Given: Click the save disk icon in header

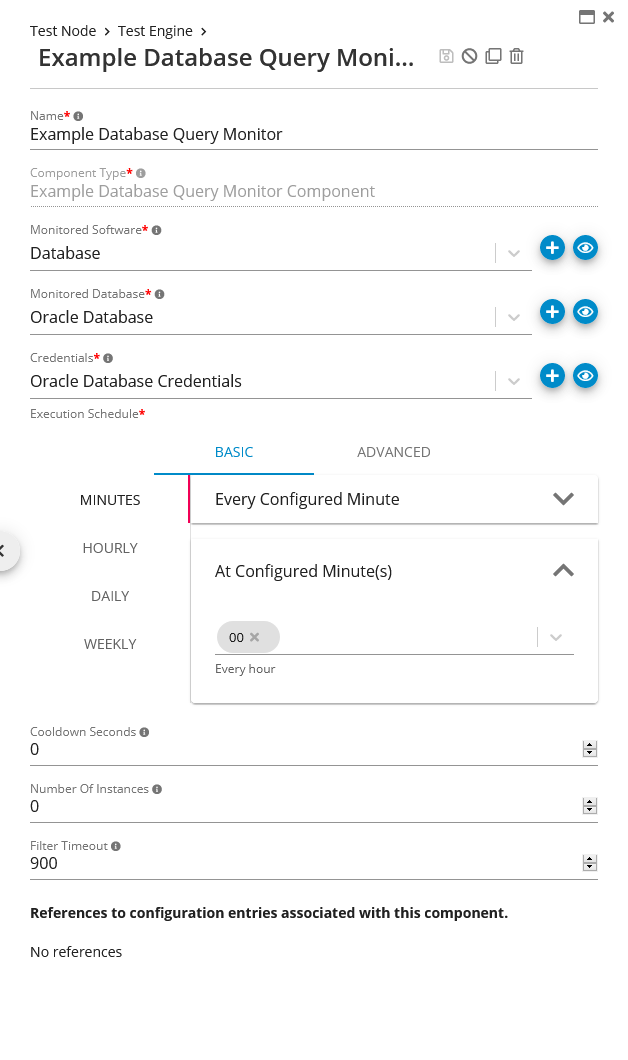Looking at the screenshot, I should point(446,56).
